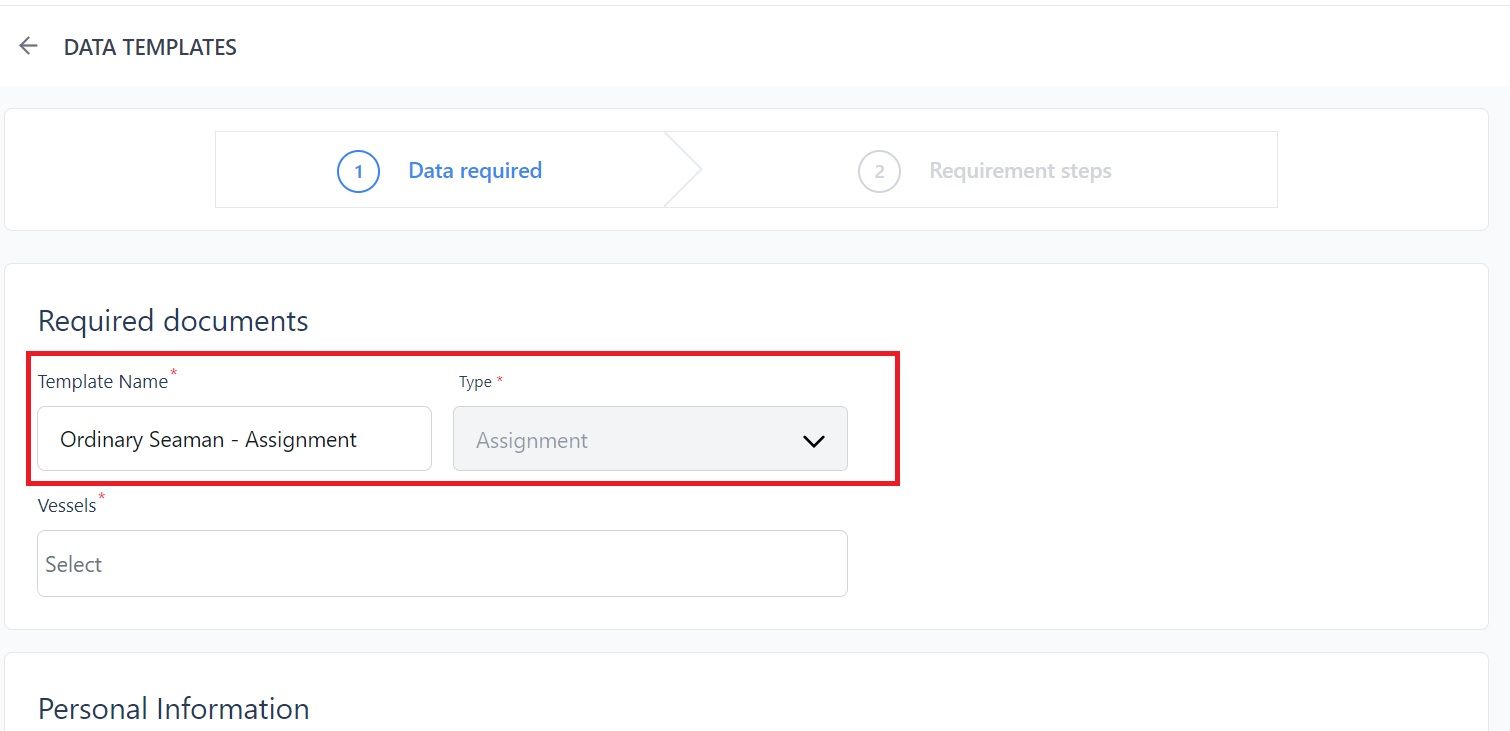Screen dimensions: 1510x731
Task: Click the down chevron in Type field
Action: point(814,441)
